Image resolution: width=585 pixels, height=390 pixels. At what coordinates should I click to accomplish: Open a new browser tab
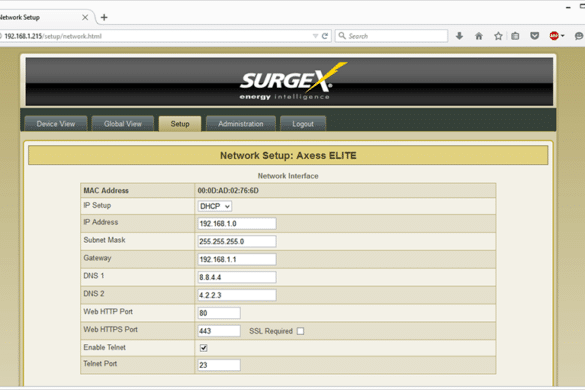[104, 17]
